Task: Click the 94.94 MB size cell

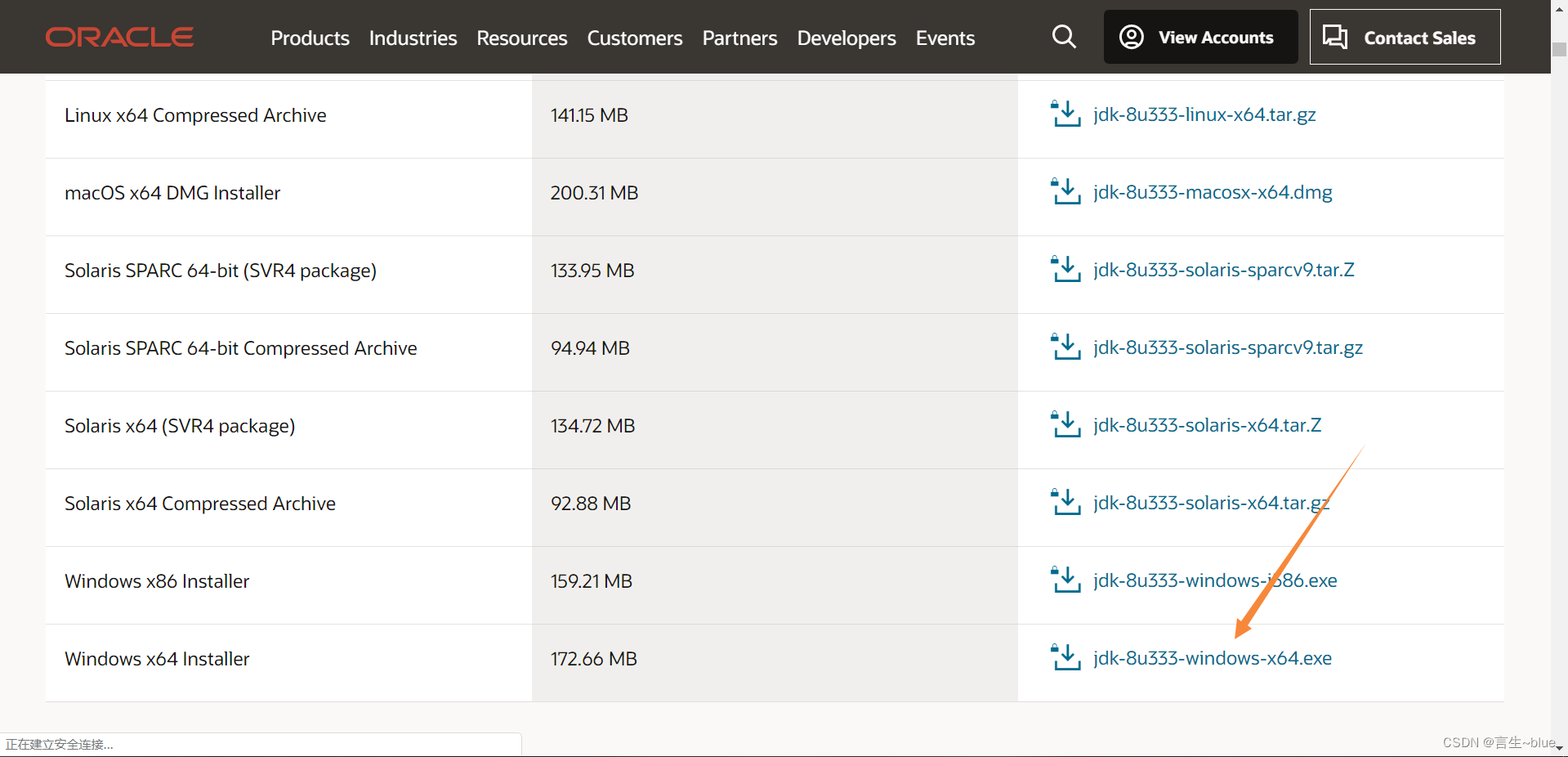Action: tap(775, 352)
